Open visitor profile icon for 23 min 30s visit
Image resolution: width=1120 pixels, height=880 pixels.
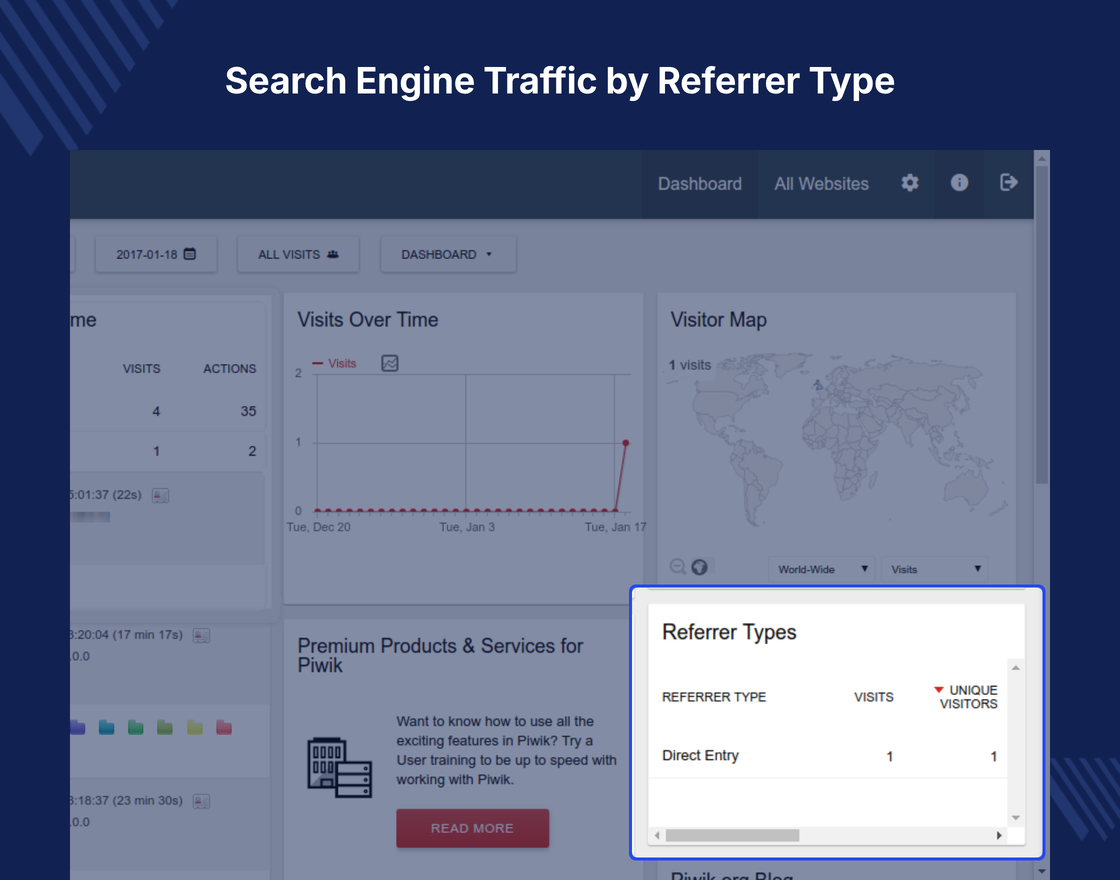[x=201, y=801]
